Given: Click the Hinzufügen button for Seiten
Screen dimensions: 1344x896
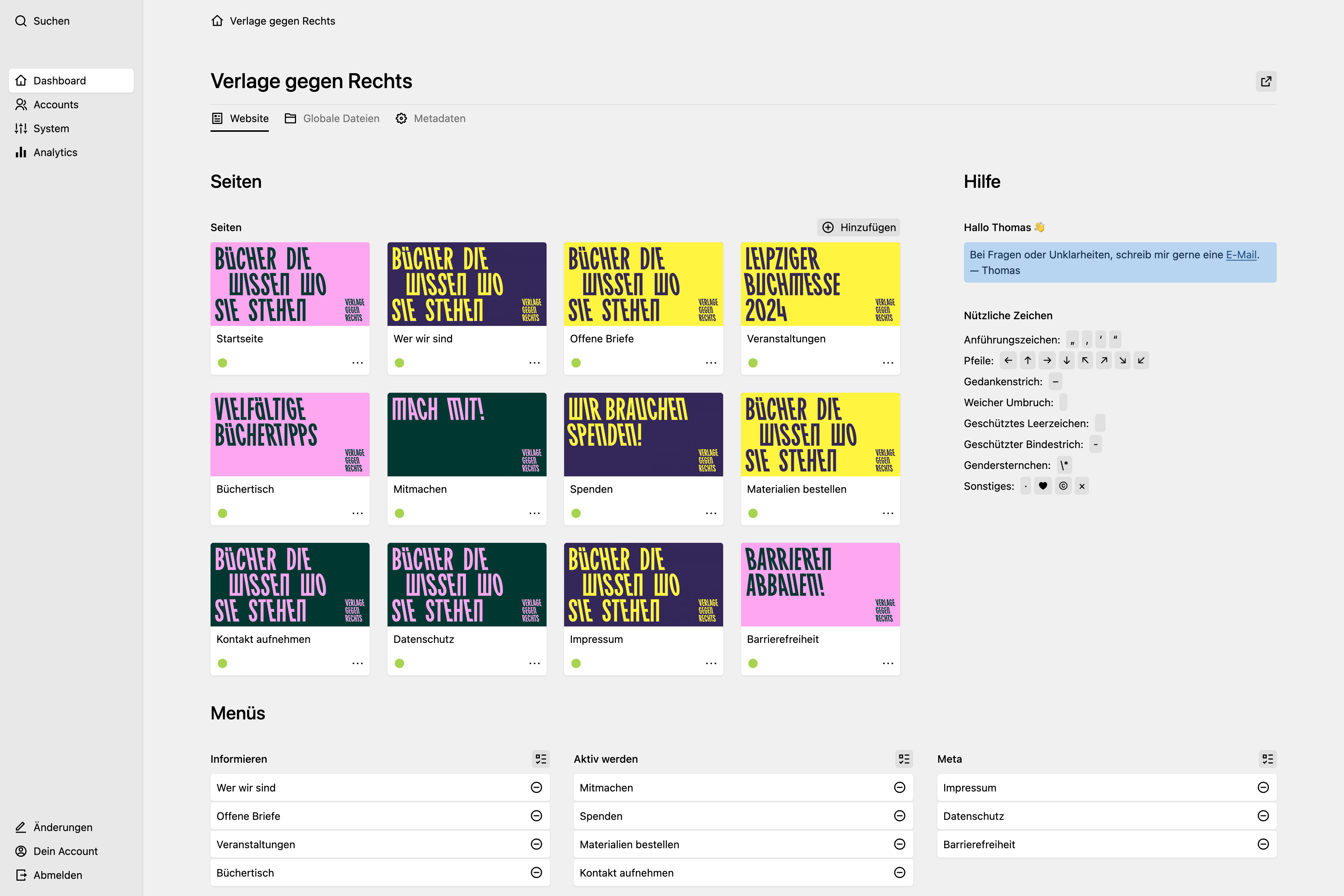Looking at the screenshot, I should tap(858, 227).
